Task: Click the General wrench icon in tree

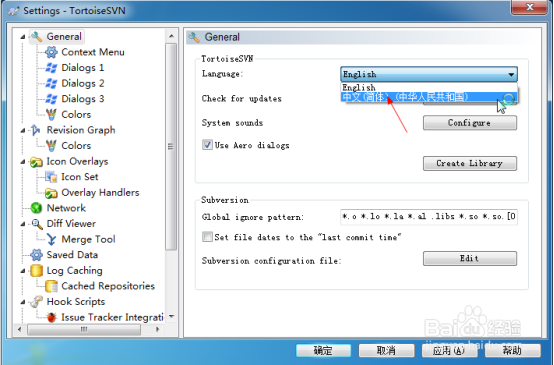Action: [36, 36]
